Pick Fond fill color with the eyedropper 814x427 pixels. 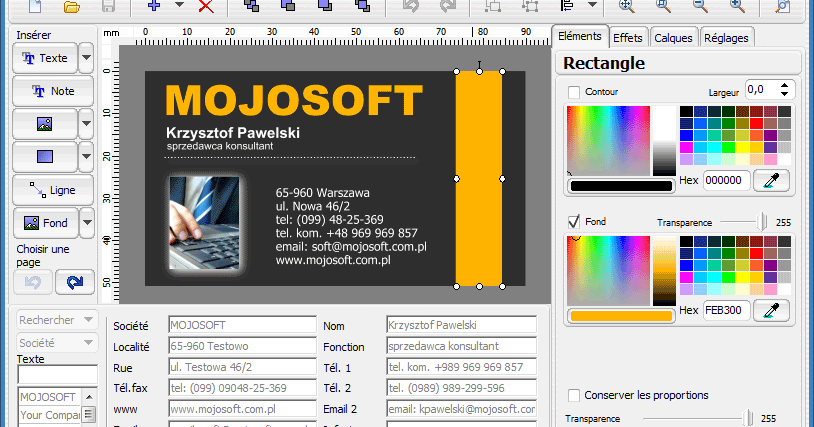coord(771,310)
